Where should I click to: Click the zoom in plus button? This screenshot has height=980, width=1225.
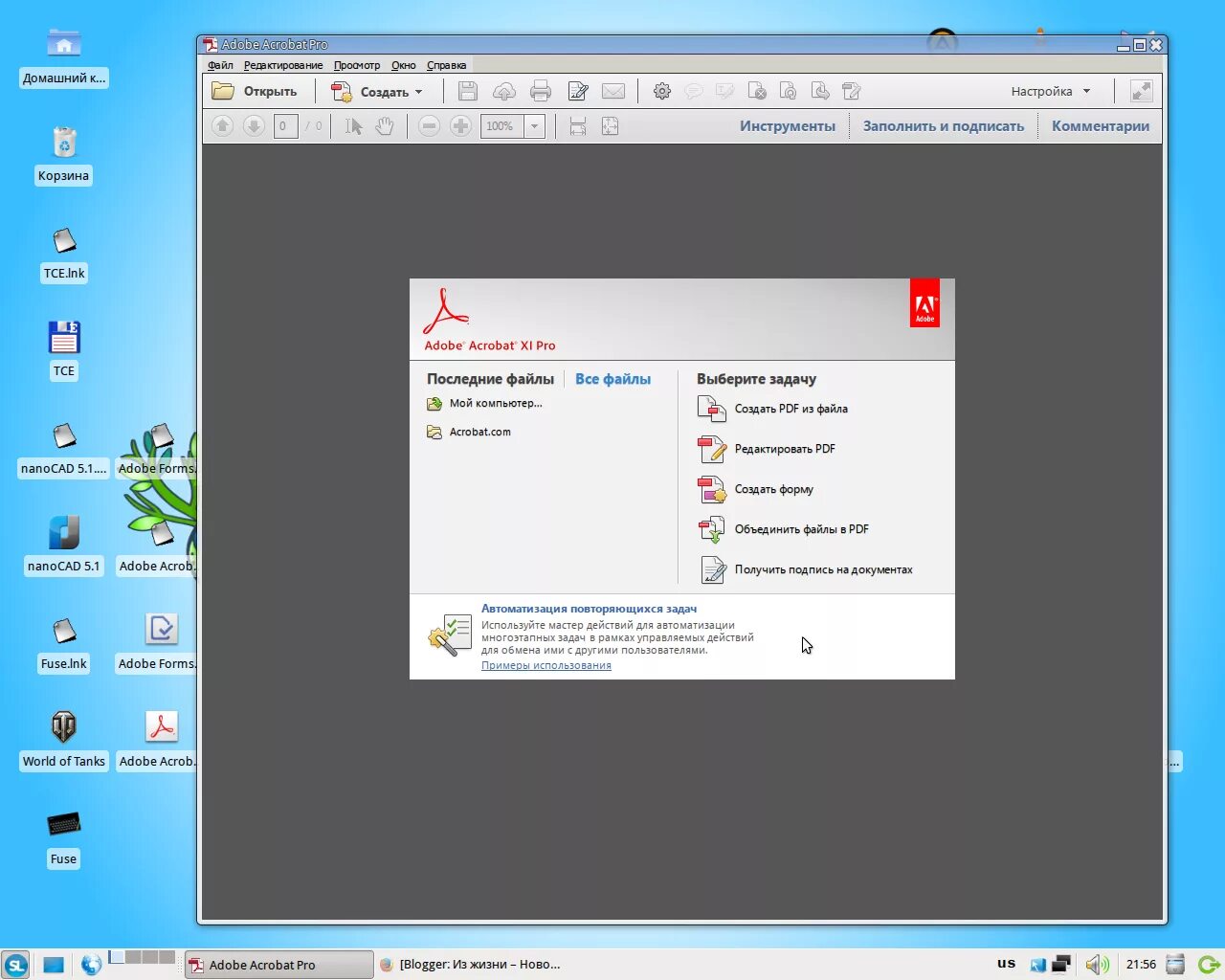[x=461, y=126]
